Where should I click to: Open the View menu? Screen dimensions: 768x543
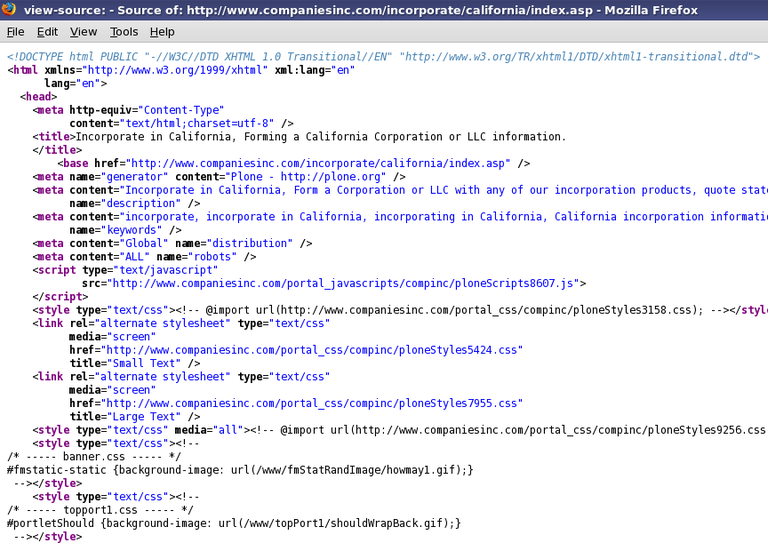click(83, 32)
